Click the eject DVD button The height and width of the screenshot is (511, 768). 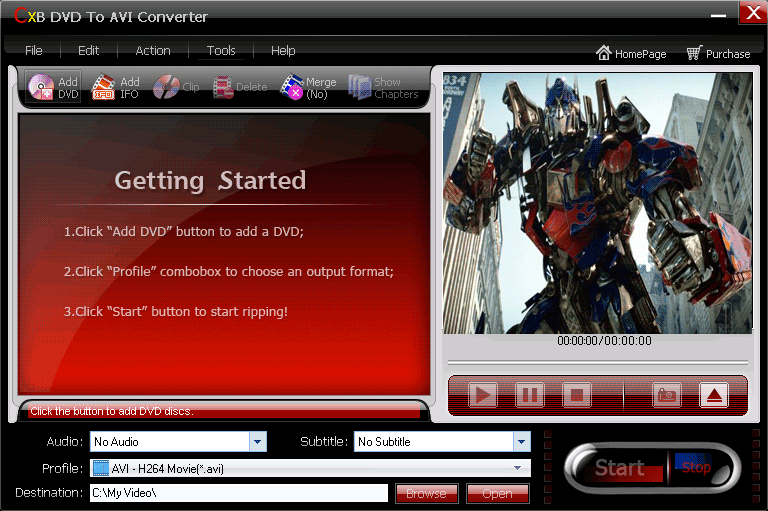click(x=714, y=395)
